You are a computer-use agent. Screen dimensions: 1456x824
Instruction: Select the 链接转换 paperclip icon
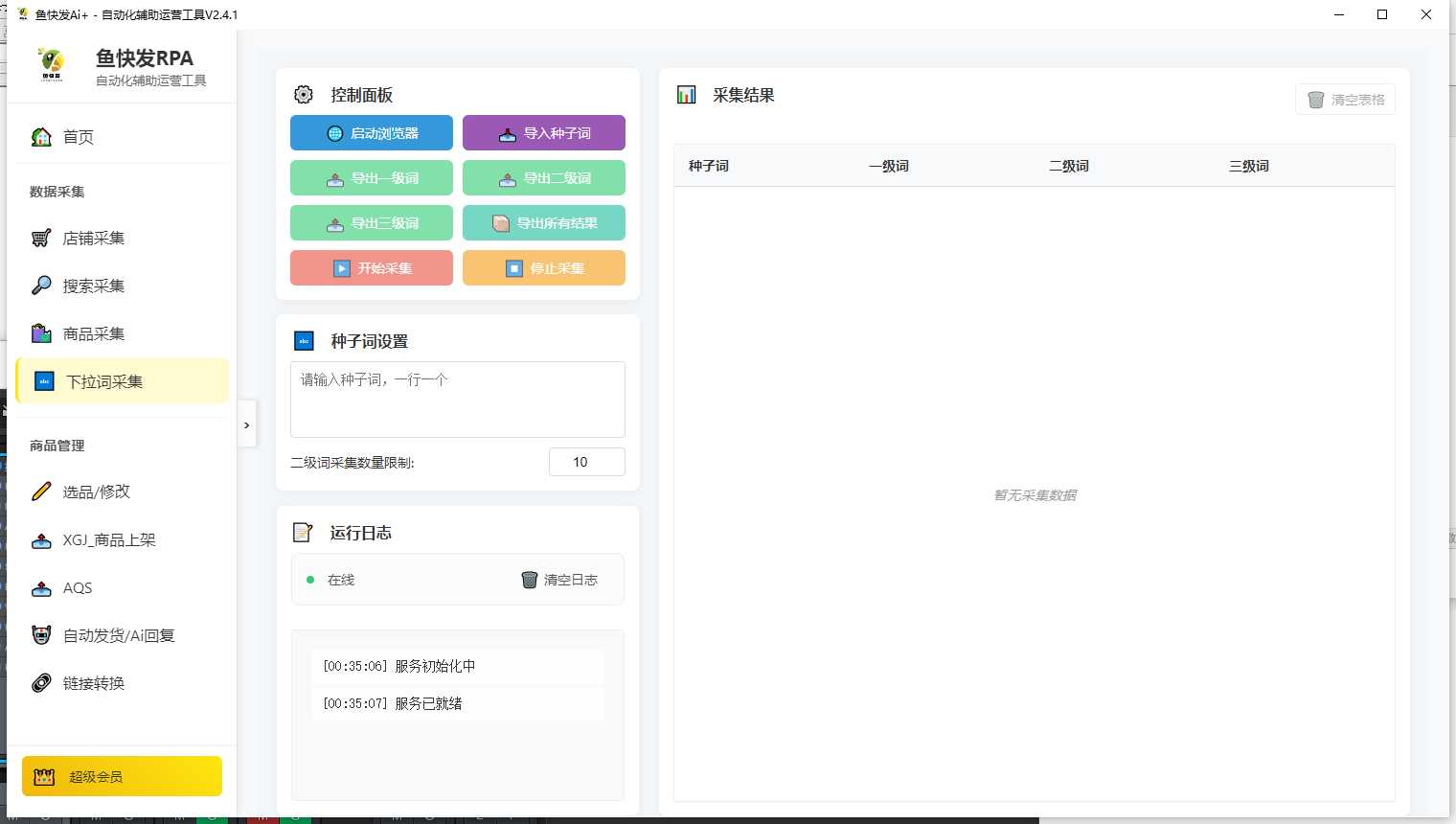[40, 682]
